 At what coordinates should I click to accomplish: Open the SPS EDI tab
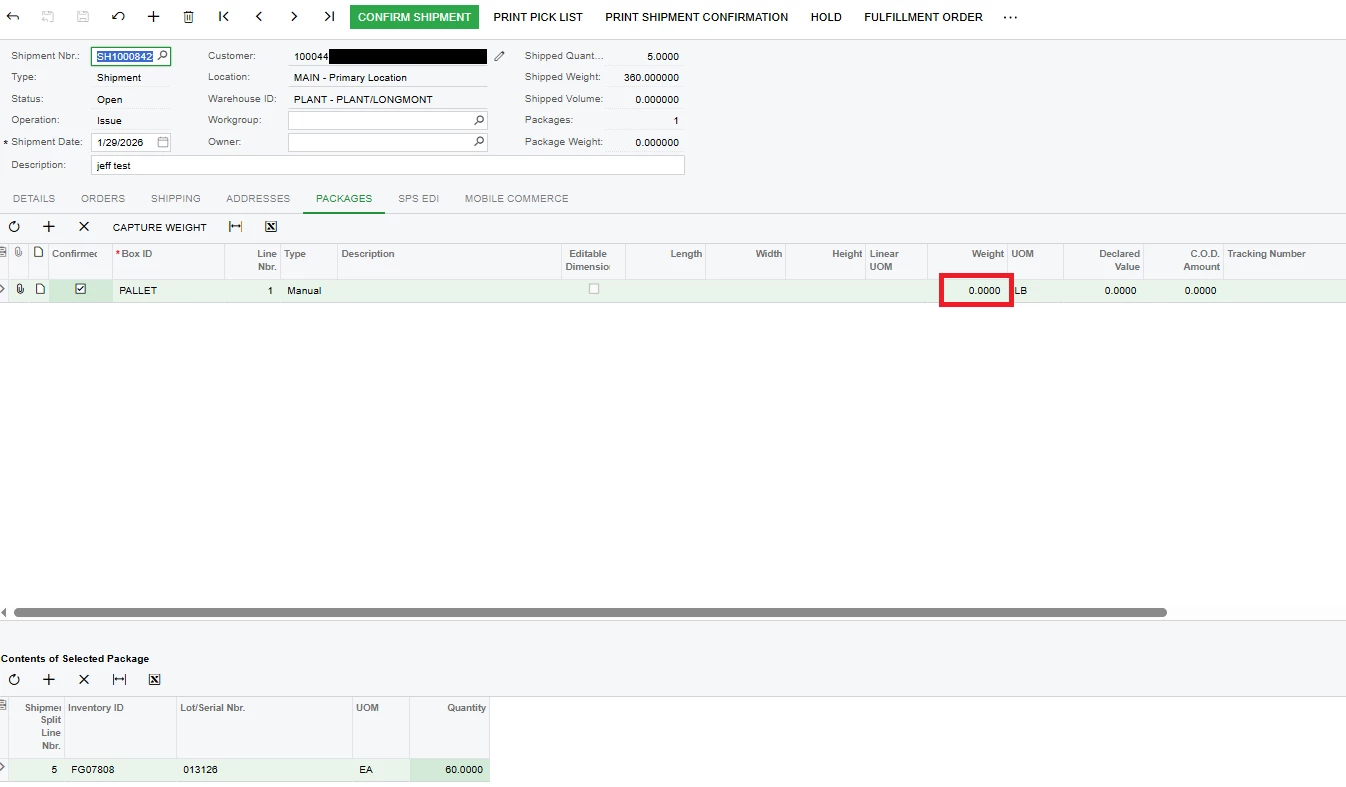(418, 198)
